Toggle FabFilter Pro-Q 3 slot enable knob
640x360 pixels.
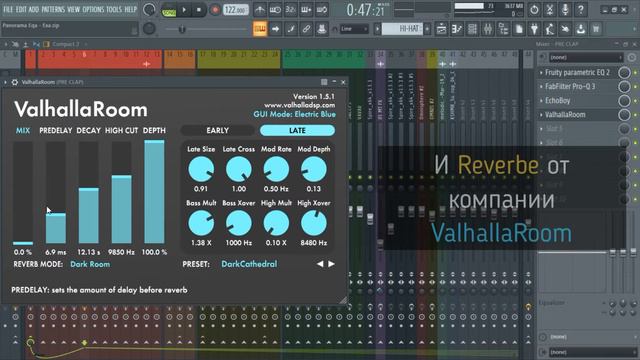pos(624,87)
